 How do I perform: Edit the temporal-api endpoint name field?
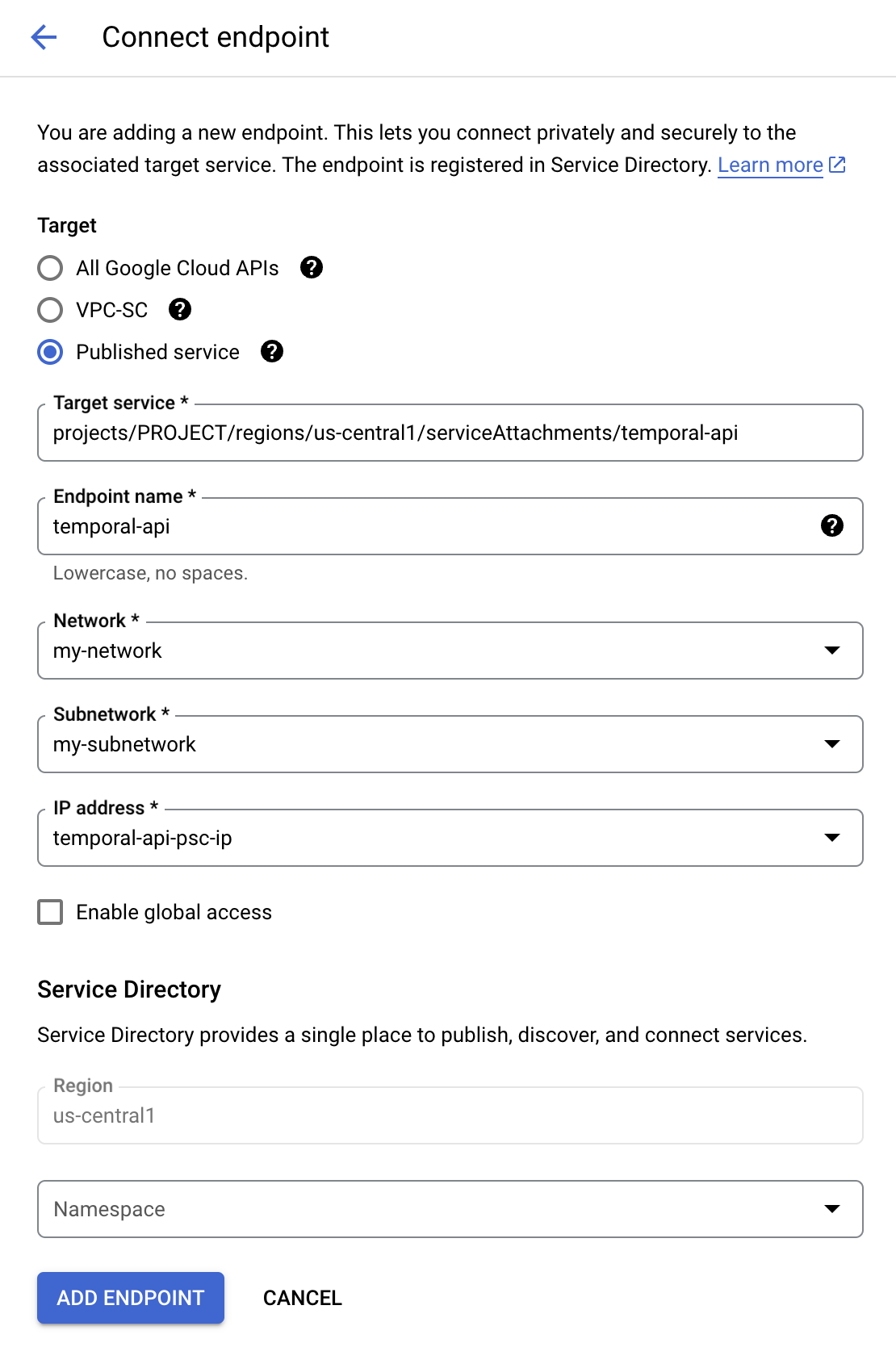(404, 526)
